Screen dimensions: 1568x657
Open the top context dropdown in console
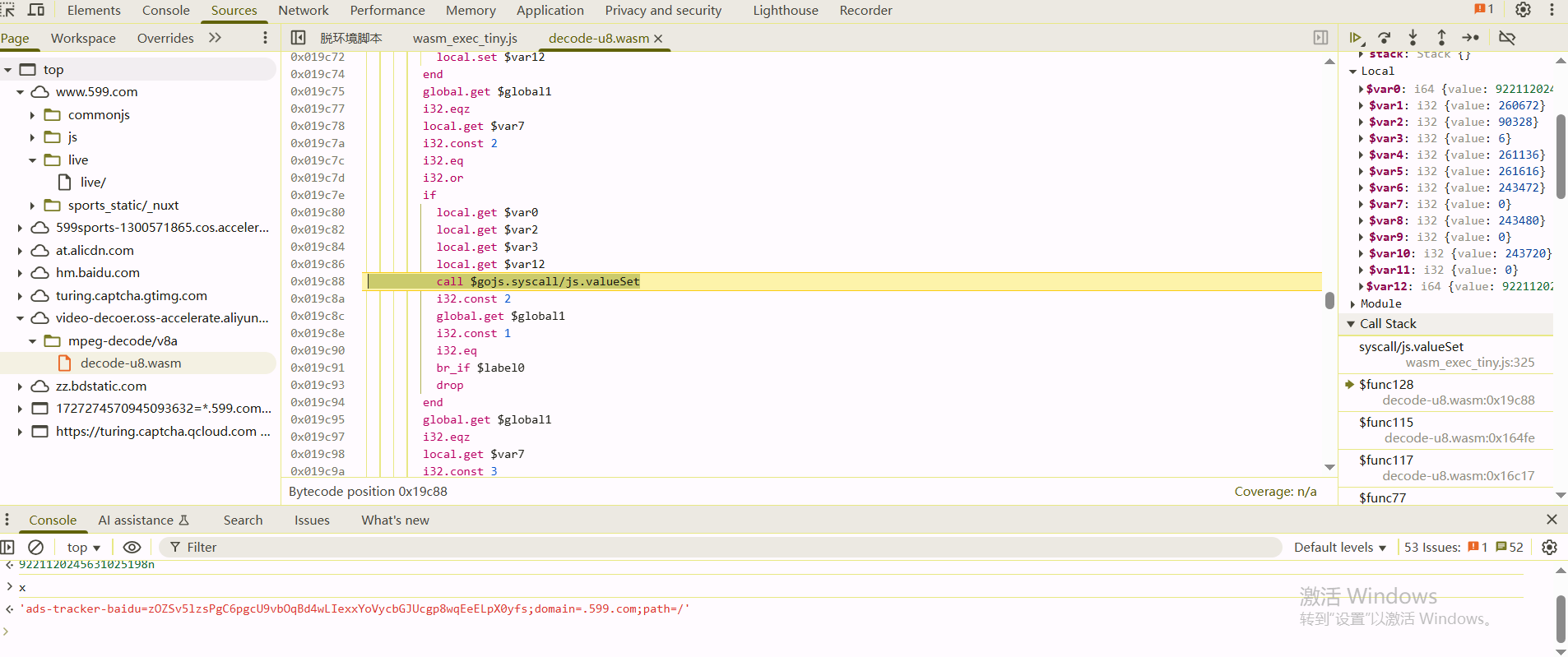pyautogui.click(x=83, y=547)
